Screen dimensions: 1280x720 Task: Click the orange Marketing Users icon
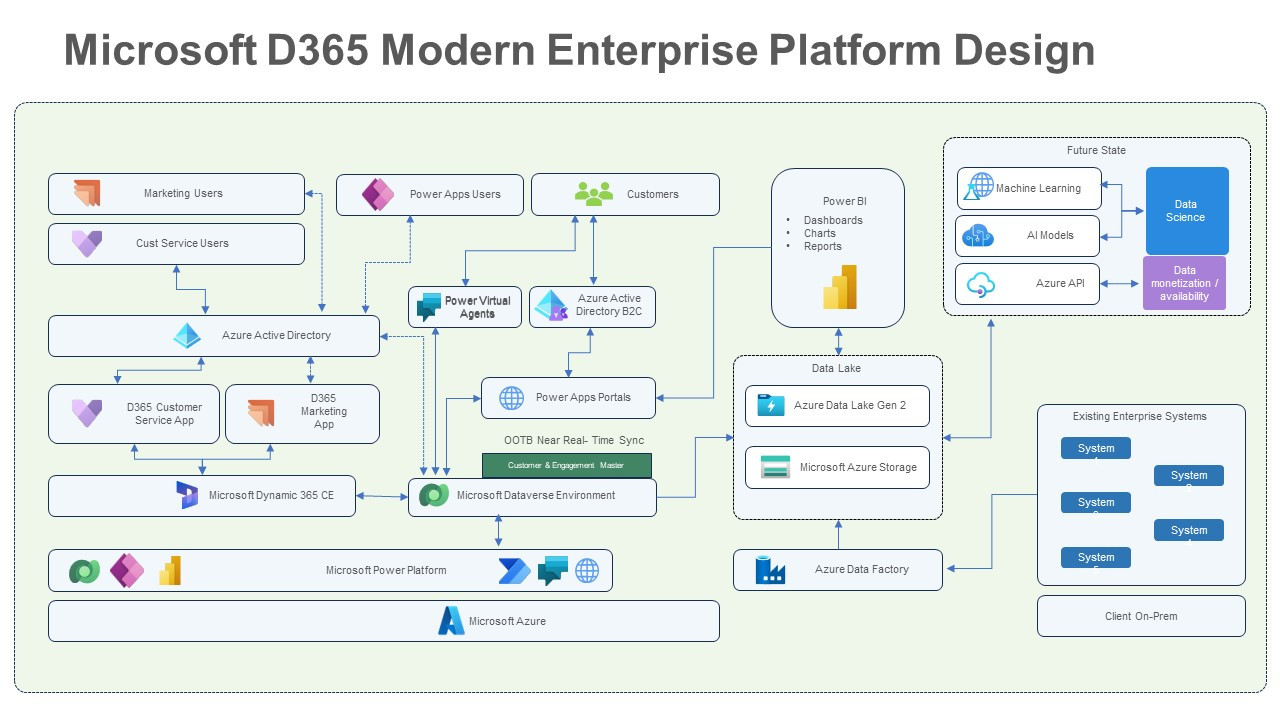[87, 193]
